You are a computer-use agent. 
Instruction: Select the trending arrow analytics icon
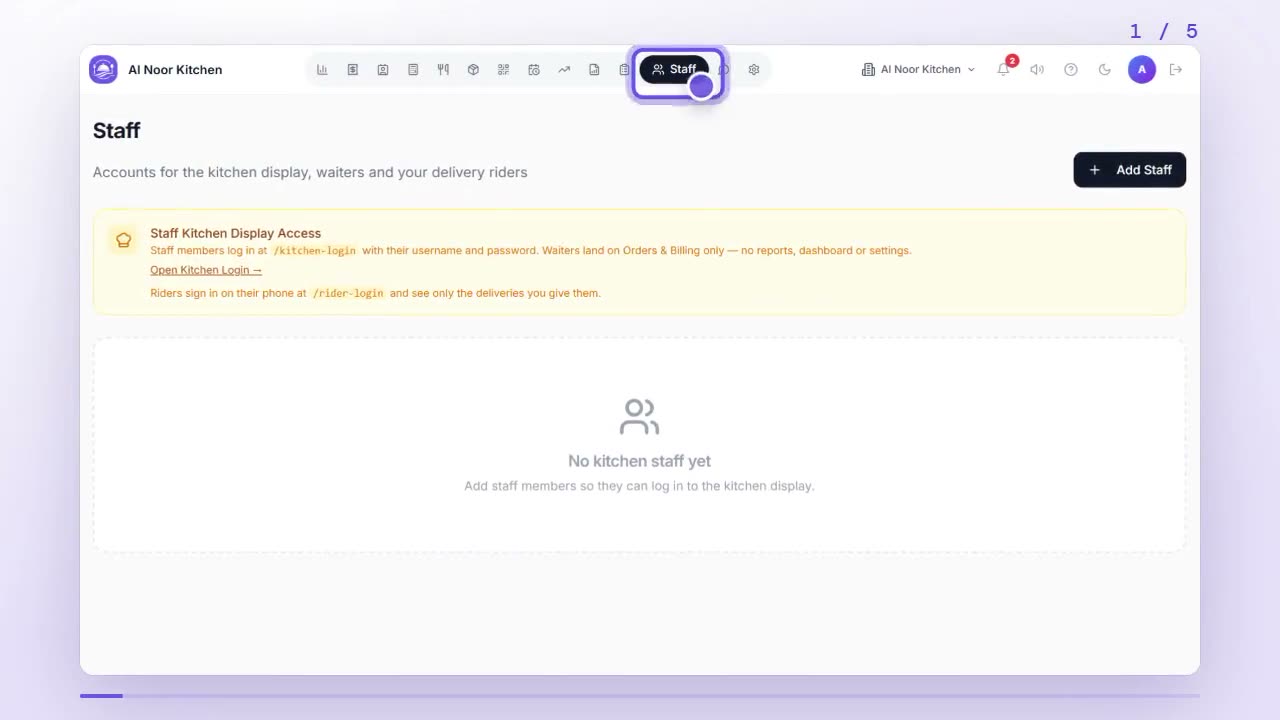pyautogui.click(x=564, y=70)
